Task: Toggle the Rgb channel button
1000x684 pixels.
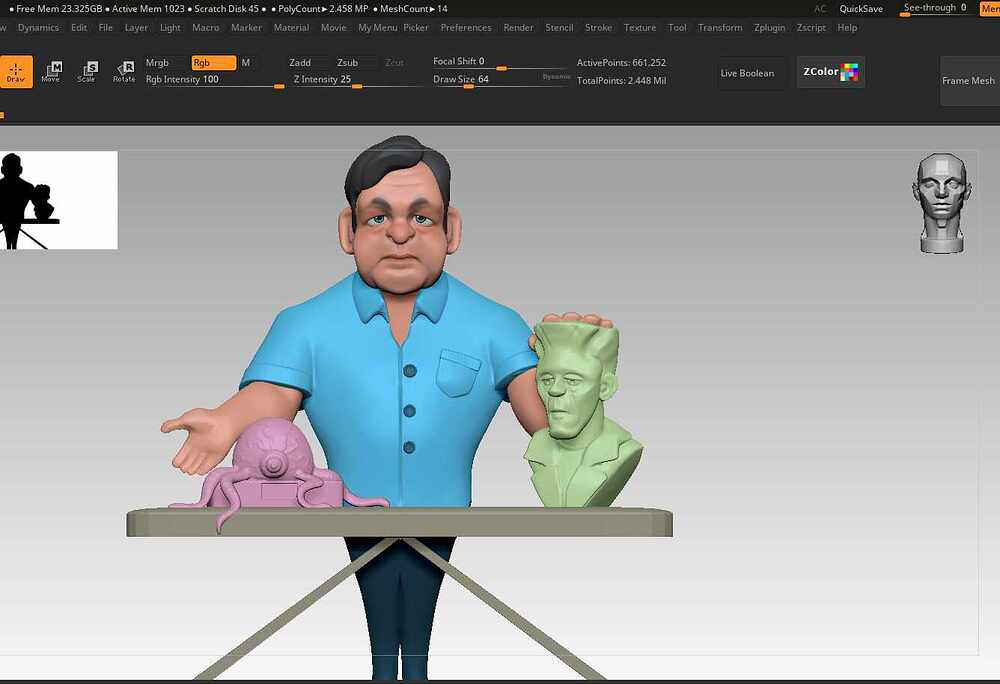Action: 214,62
